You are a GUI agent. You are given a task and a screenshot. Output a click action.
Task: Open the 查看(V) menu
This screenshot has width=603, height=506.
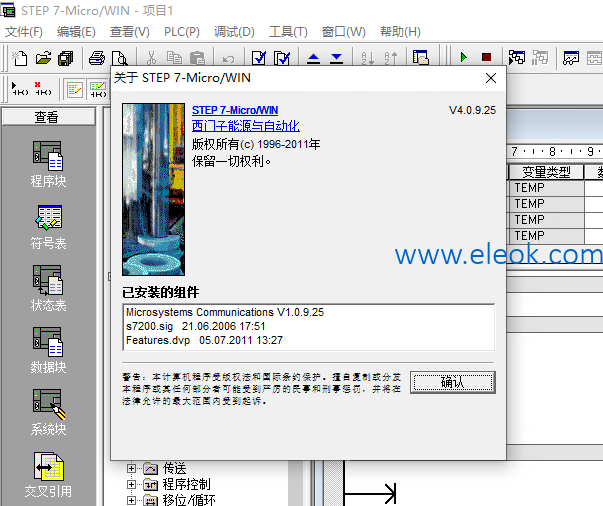(x=130, y=32)
